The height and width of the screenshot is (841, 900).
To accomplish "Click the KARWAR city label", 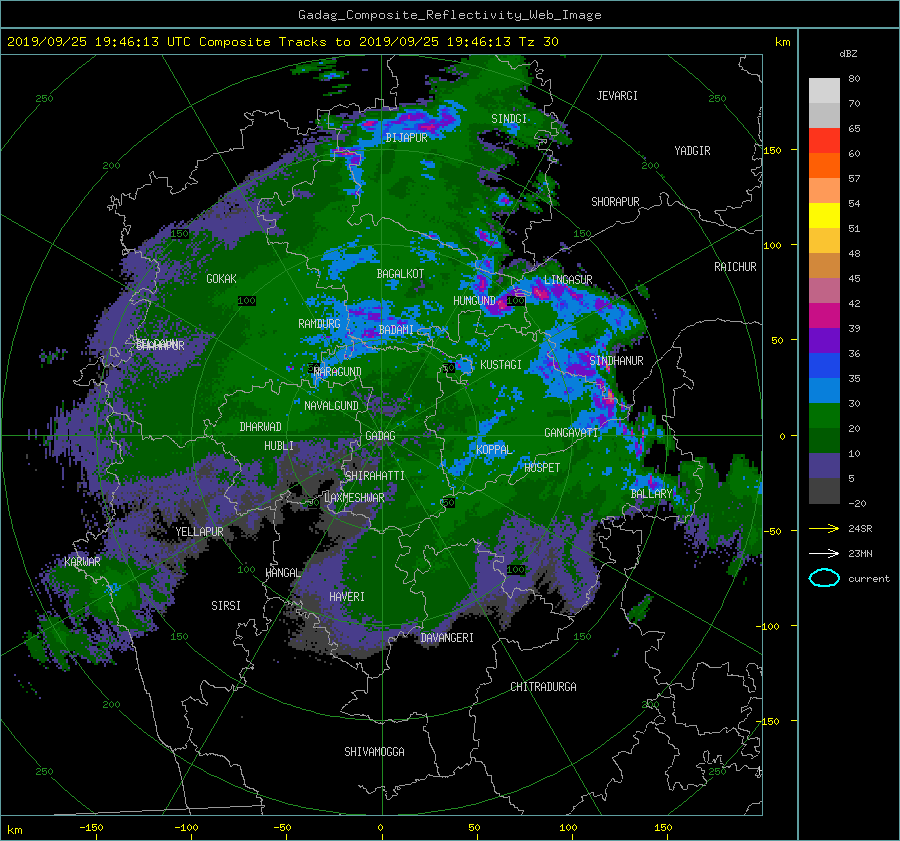I will click(82, 562).
